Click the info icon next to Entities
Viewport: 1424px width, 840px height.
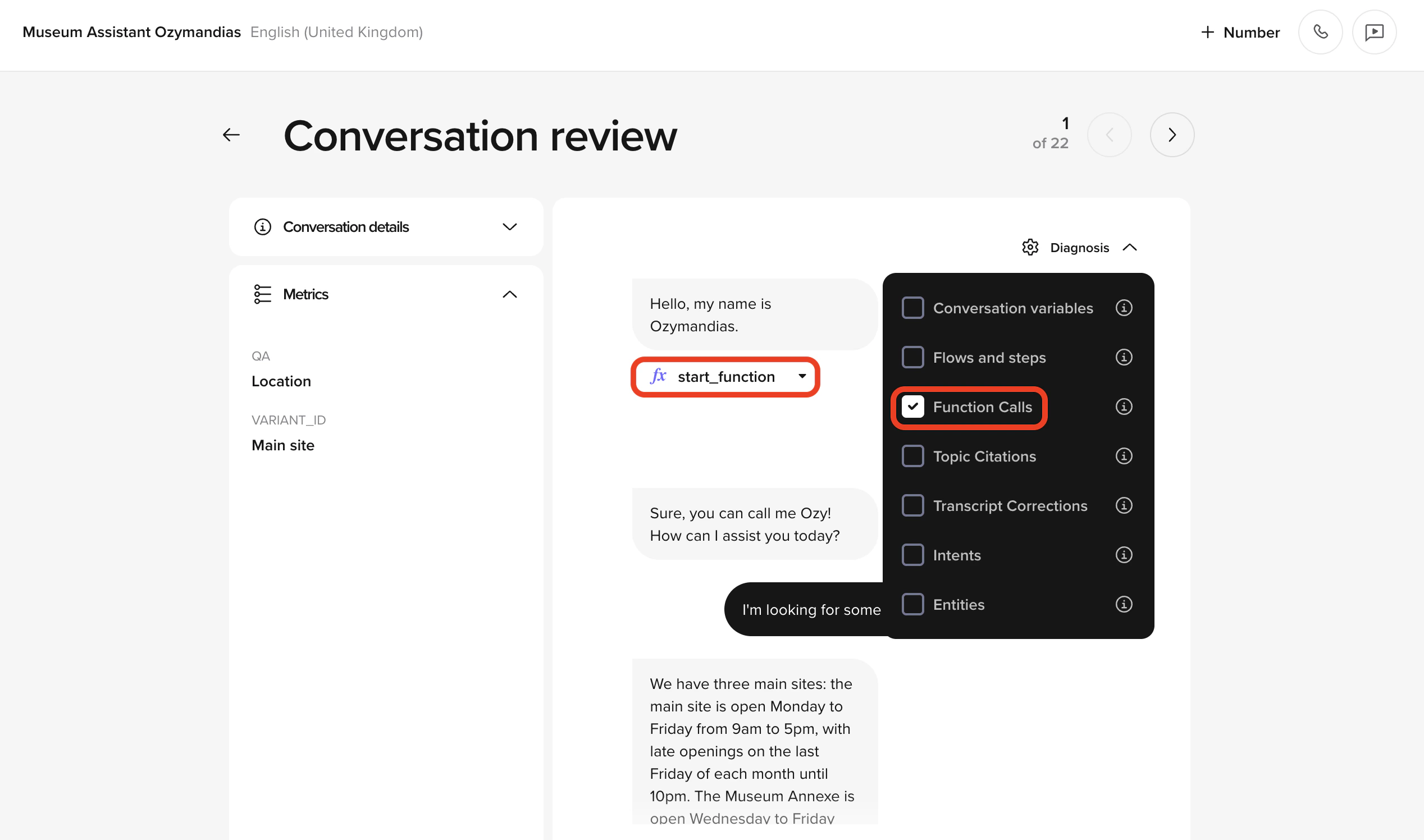point(1124,604)
